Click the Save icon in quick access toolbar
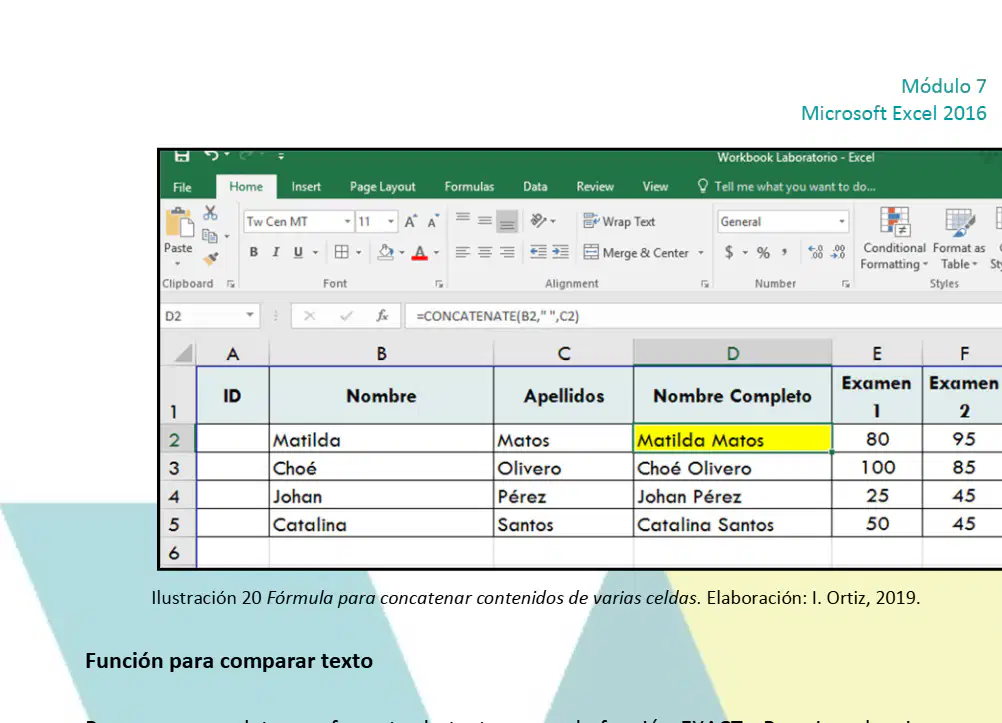Image resolution: width=1002 pixels, height=723 pixels. pos(182,155)
